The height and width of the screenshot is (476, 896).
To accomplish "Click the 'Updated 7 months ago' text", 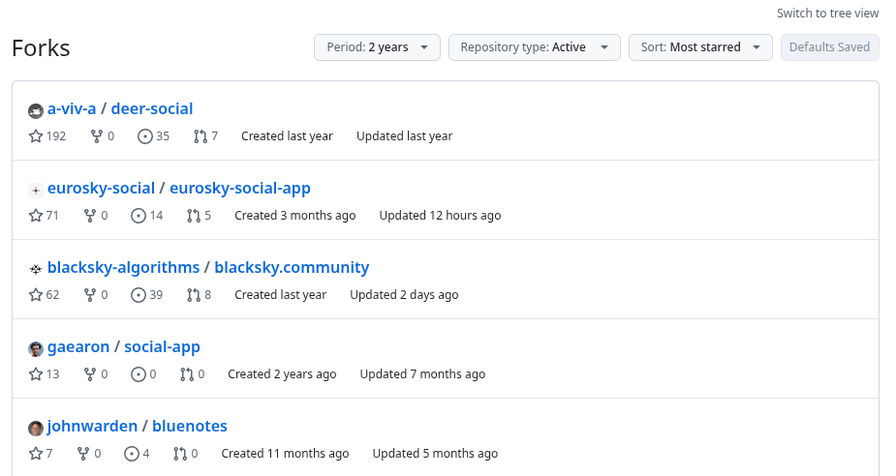I will [x=422, y=374].
